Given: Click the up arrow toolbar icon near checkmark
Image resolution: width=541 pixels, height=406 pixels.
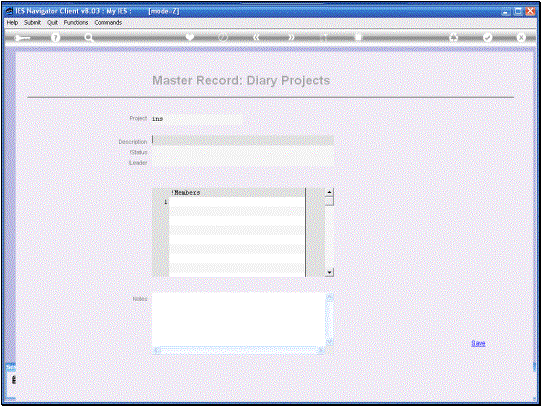Looking at the screenshot, I should (453, 37).
